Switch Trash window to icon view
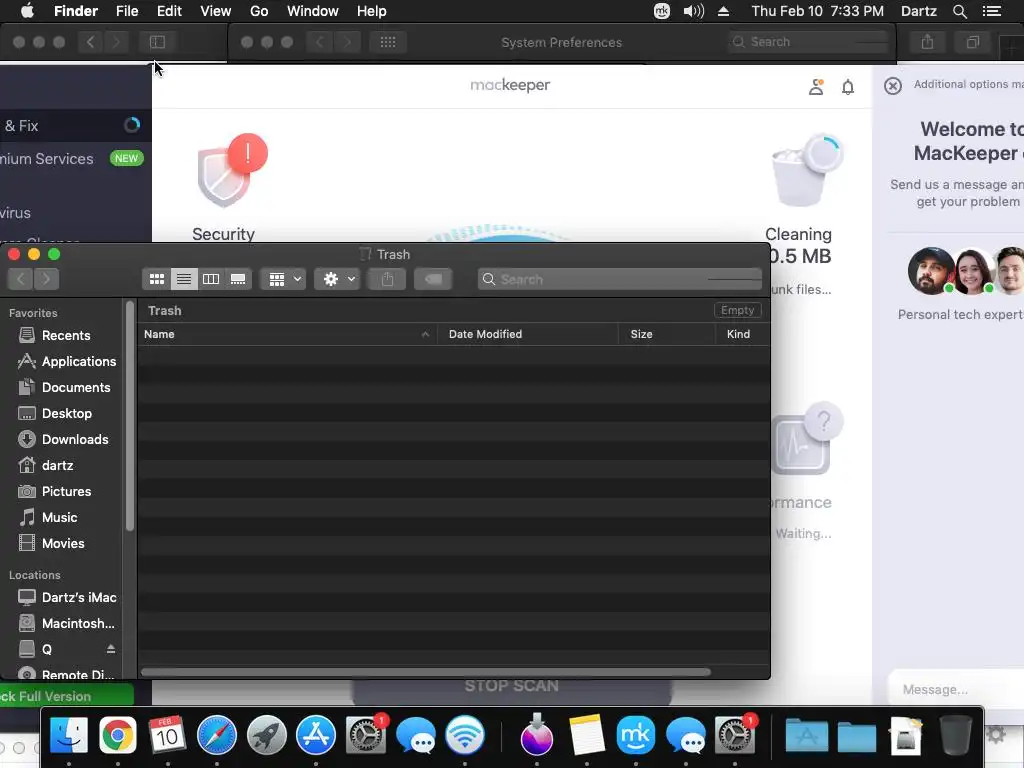The width and height of the screenshot is (1024, 768). click(157, 280)
